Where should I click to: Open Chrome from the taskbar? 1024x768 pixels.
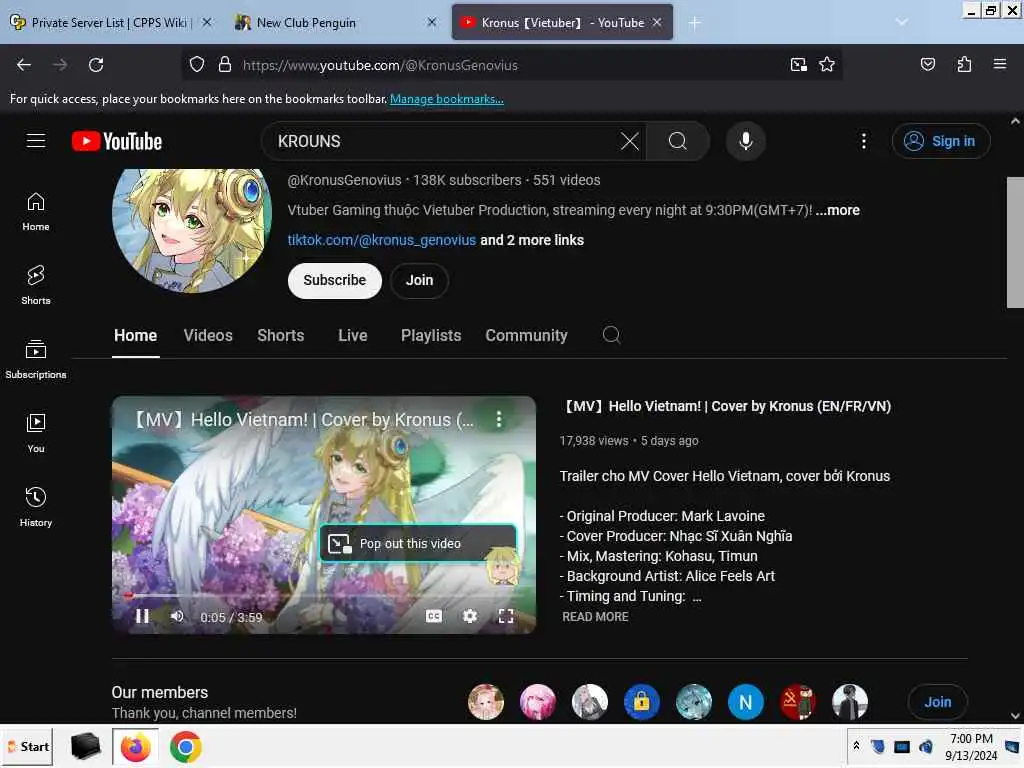[185, 746]
